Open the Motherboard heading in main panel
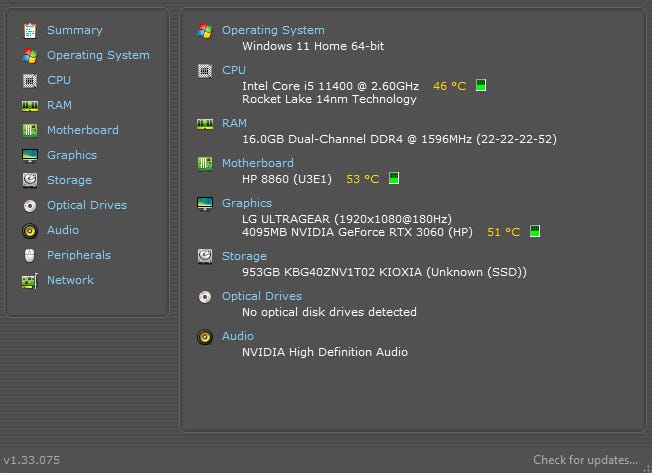This screenshot has height=473, width=652. click(x=257, y=163)
